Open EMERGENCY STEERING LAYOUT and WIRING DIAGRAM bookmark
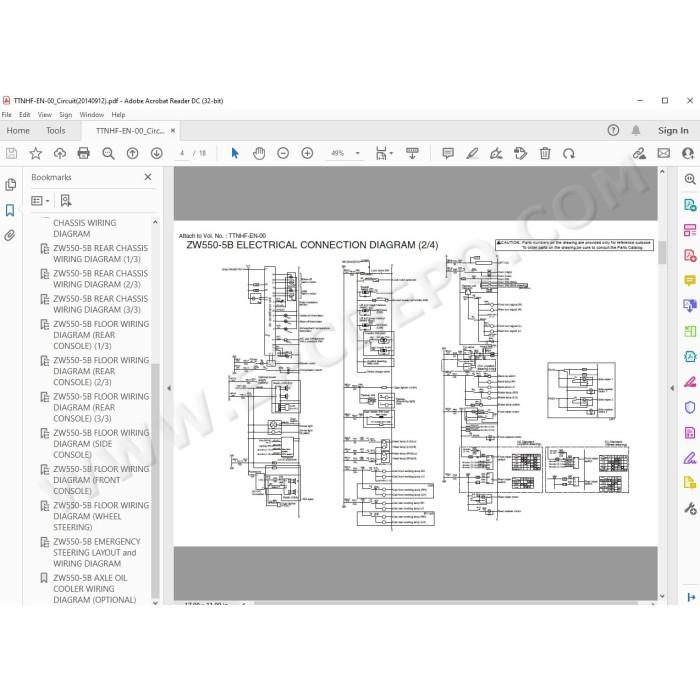The image size is (700, 700). pyautogui.click(x=96, y=553)
